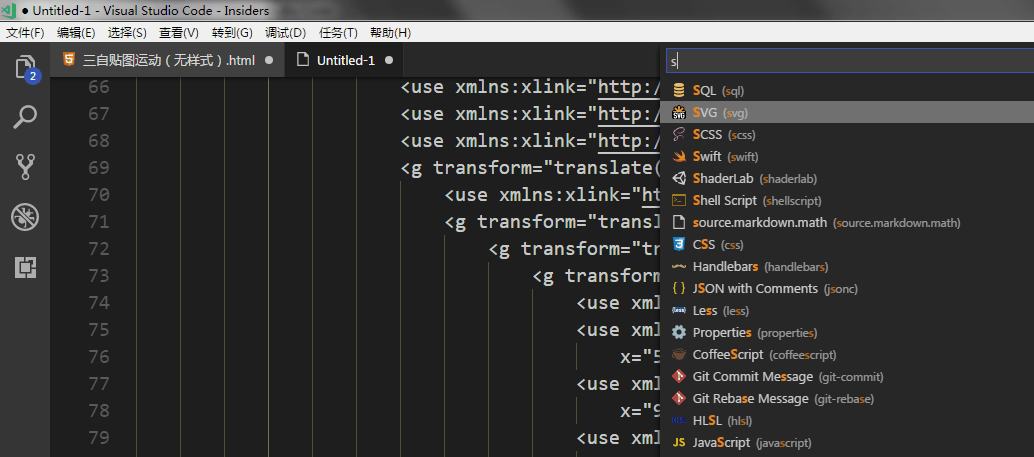This screenshot has height=457, width=1034.
Task: Open the 任务(T) menu
Action: click(338, 33)
